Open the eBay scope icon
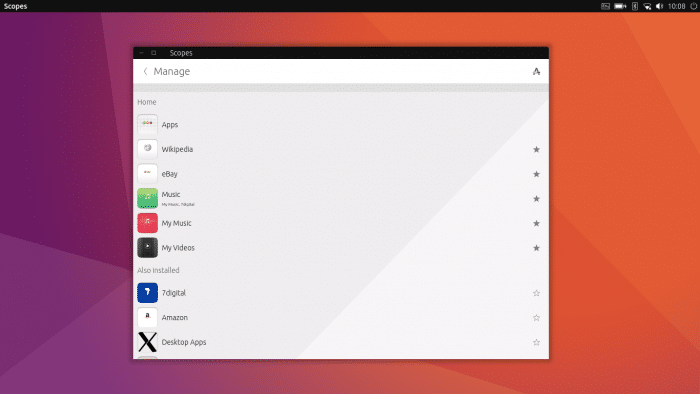Screen dimensions: 700x394 pyautogui.click(x=147, y=174)
